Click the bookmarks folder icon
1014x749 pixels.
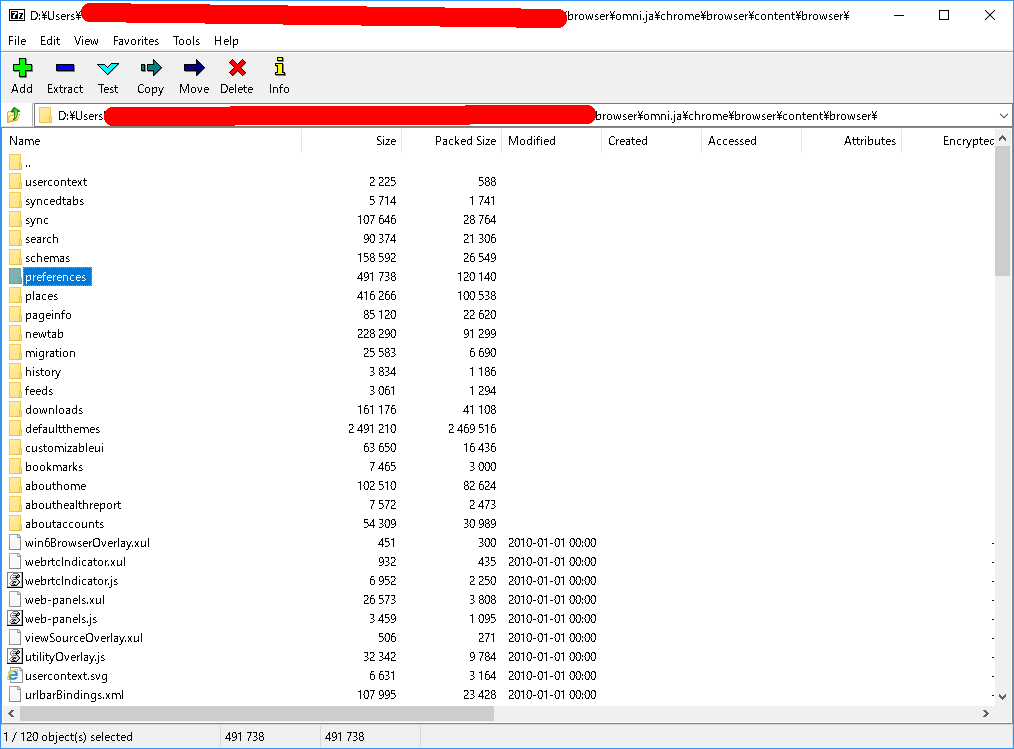pyautogui.click(x=16, y=466)
